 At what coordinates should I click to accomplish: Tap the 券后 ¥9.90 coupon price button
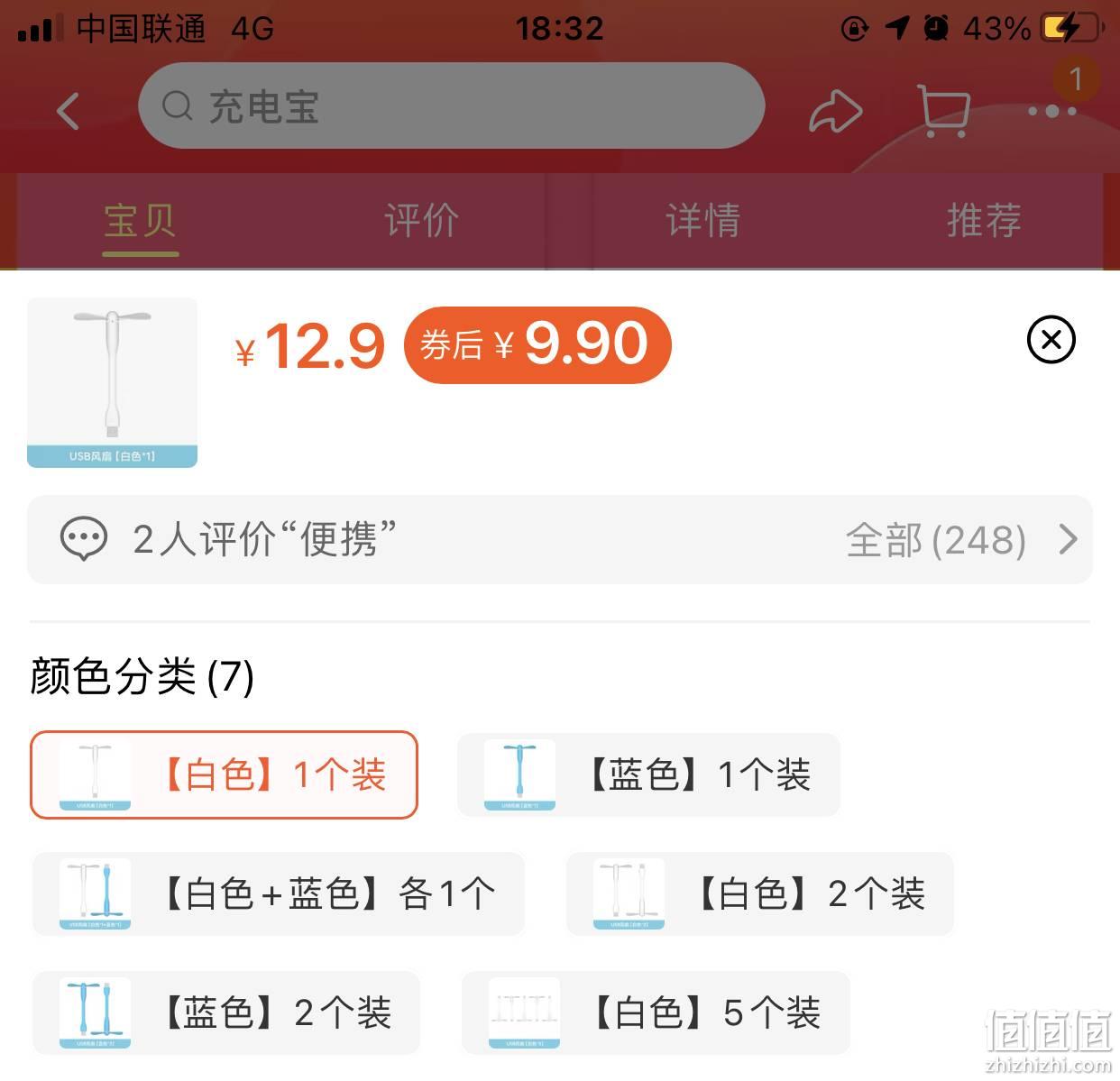[x=537, y=344]
